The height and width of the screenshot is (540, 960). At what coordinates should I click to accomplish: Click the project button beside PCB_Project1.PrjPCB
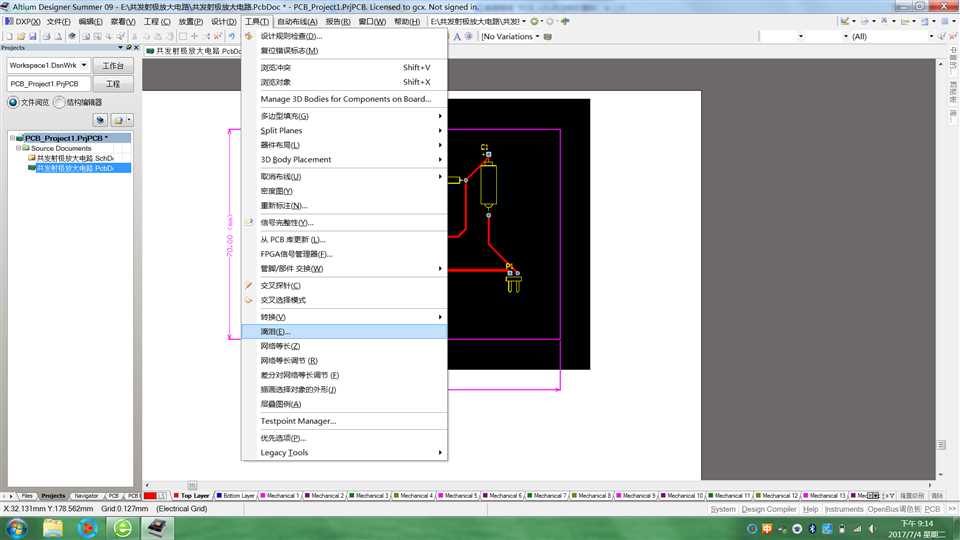113,84
